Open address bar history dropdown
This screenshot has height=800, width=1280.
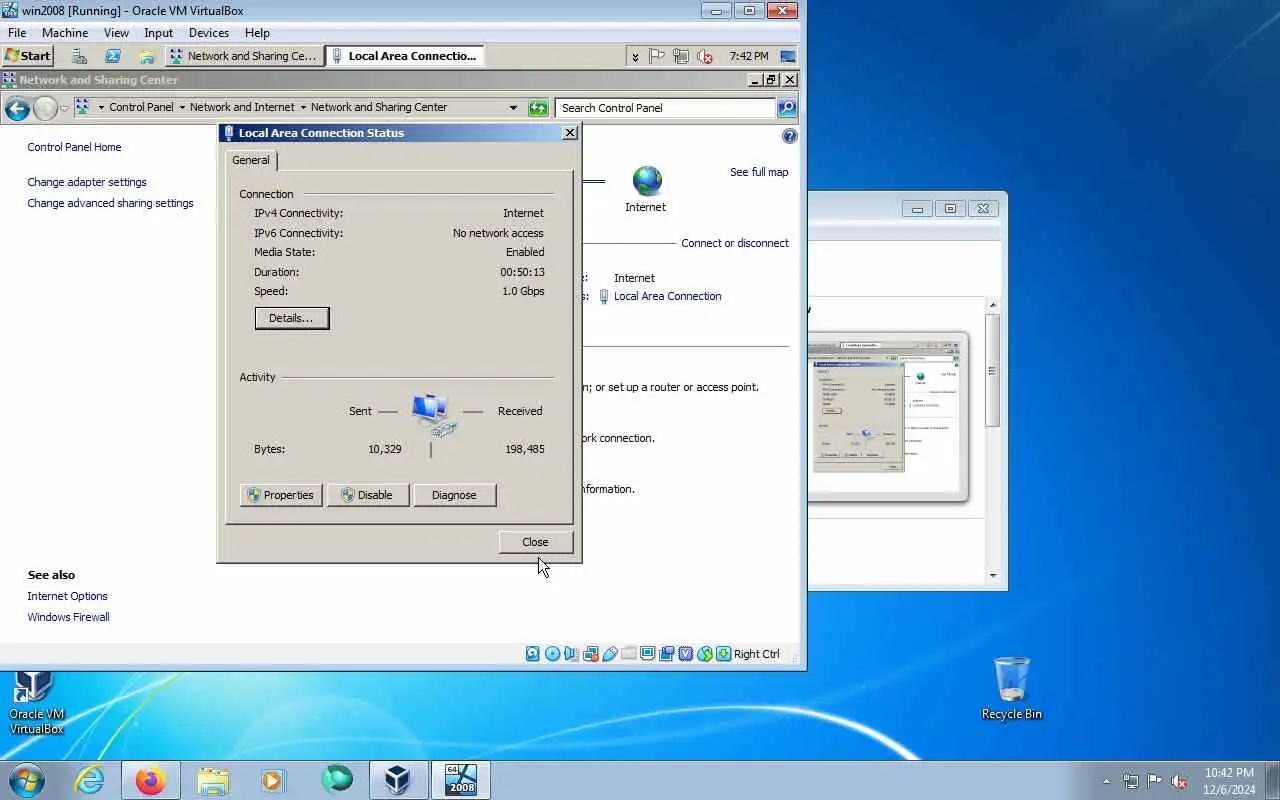click(513, 107)
